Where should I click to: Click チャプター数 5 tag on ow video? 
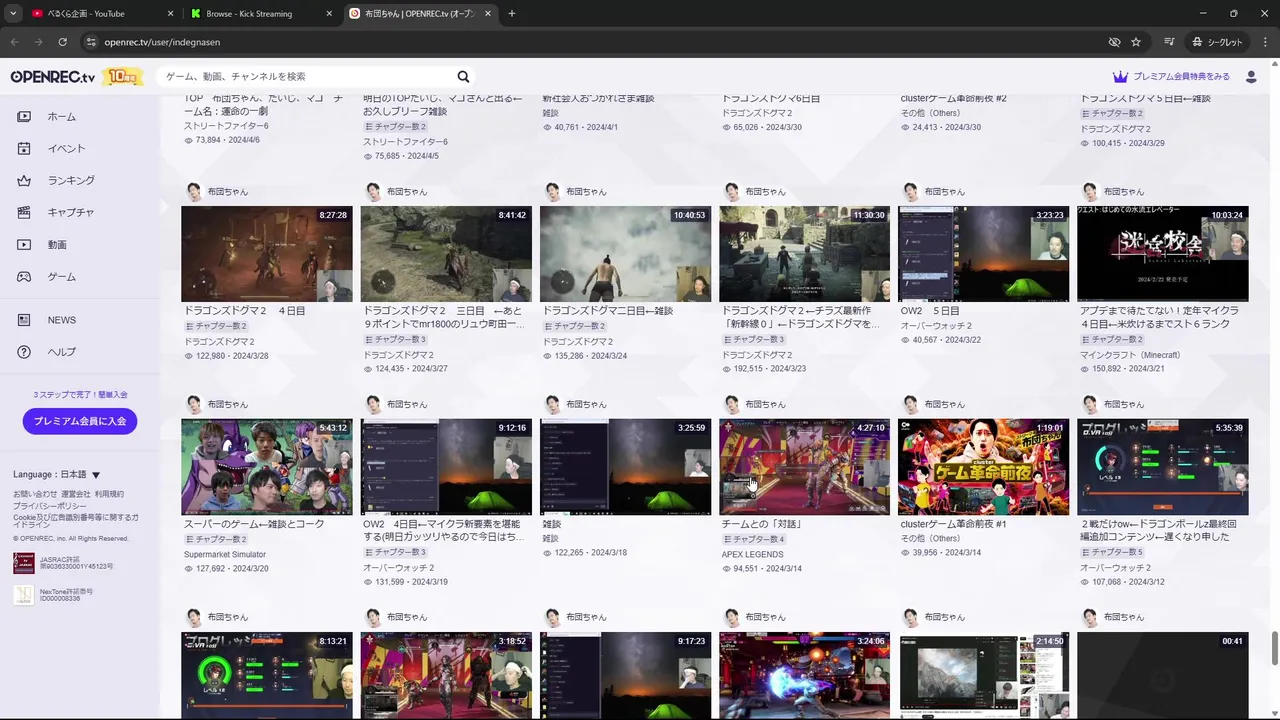pos(1112,552)
